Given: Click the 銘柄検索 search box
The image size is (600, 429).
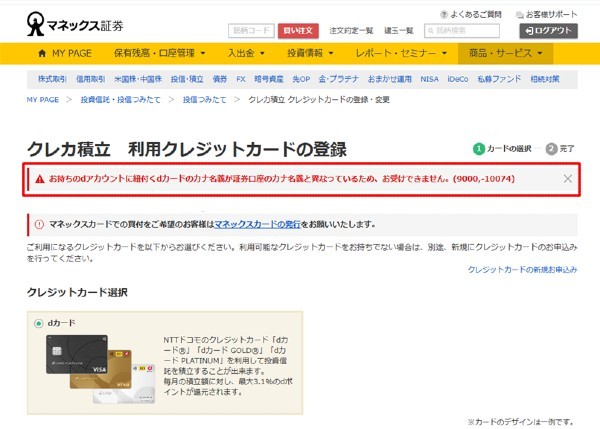Looking at the screenshot, I should (462, 31).
